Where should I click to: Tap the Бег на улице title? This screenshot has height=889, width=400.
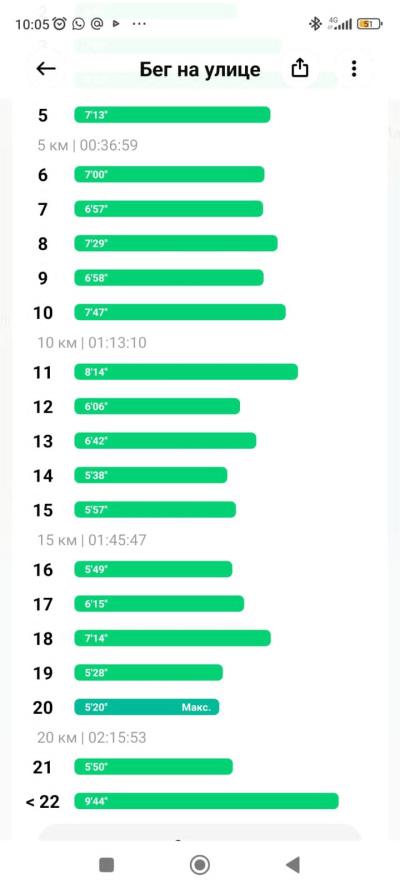(x=200, y=69)
